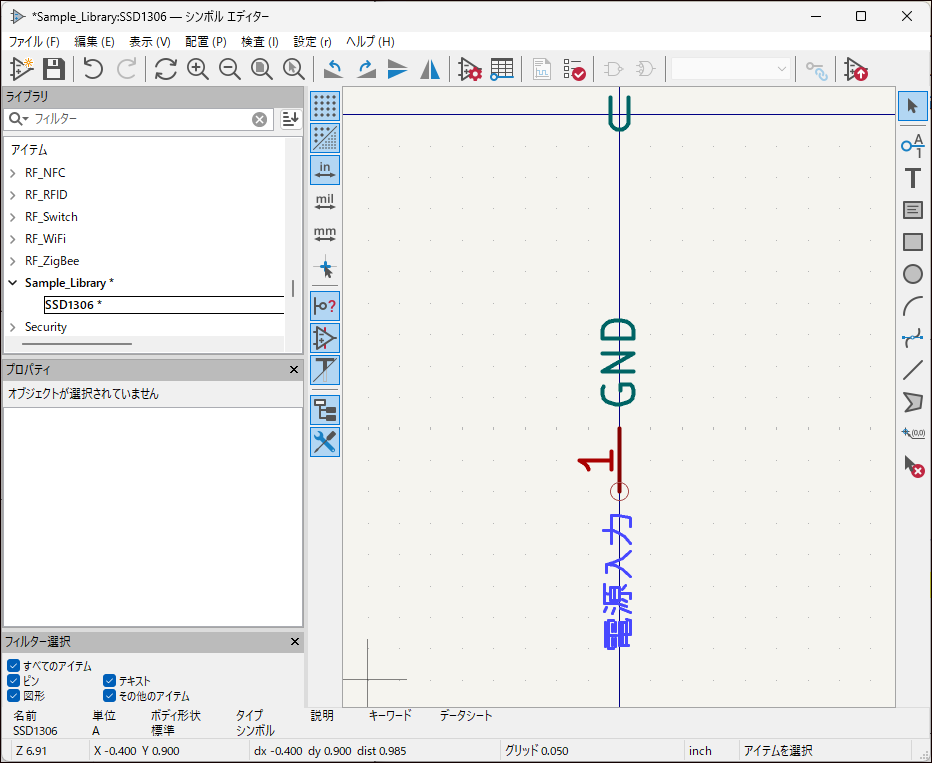Click the Undo arrow icon

point(93,69)
